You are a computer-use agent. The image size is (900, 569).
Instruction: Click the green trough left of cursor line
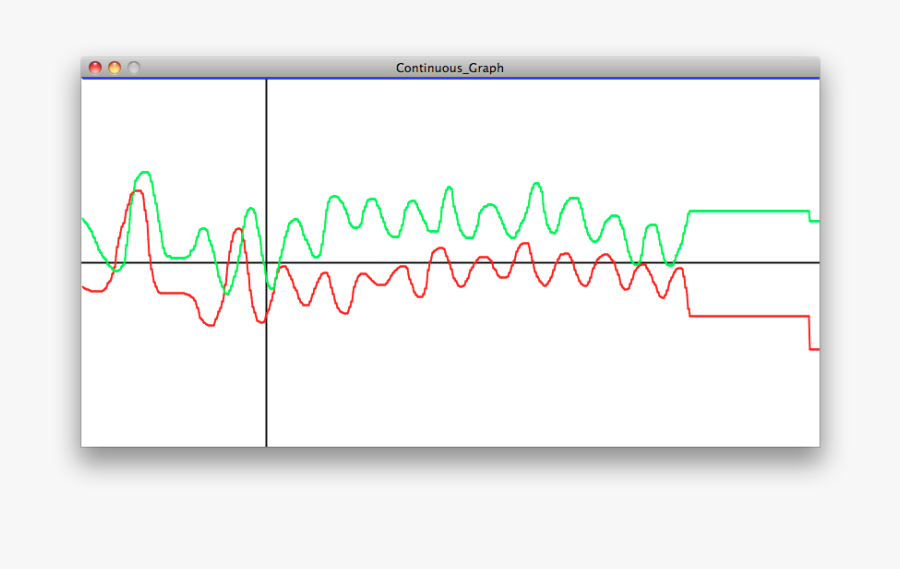[227, 292]
